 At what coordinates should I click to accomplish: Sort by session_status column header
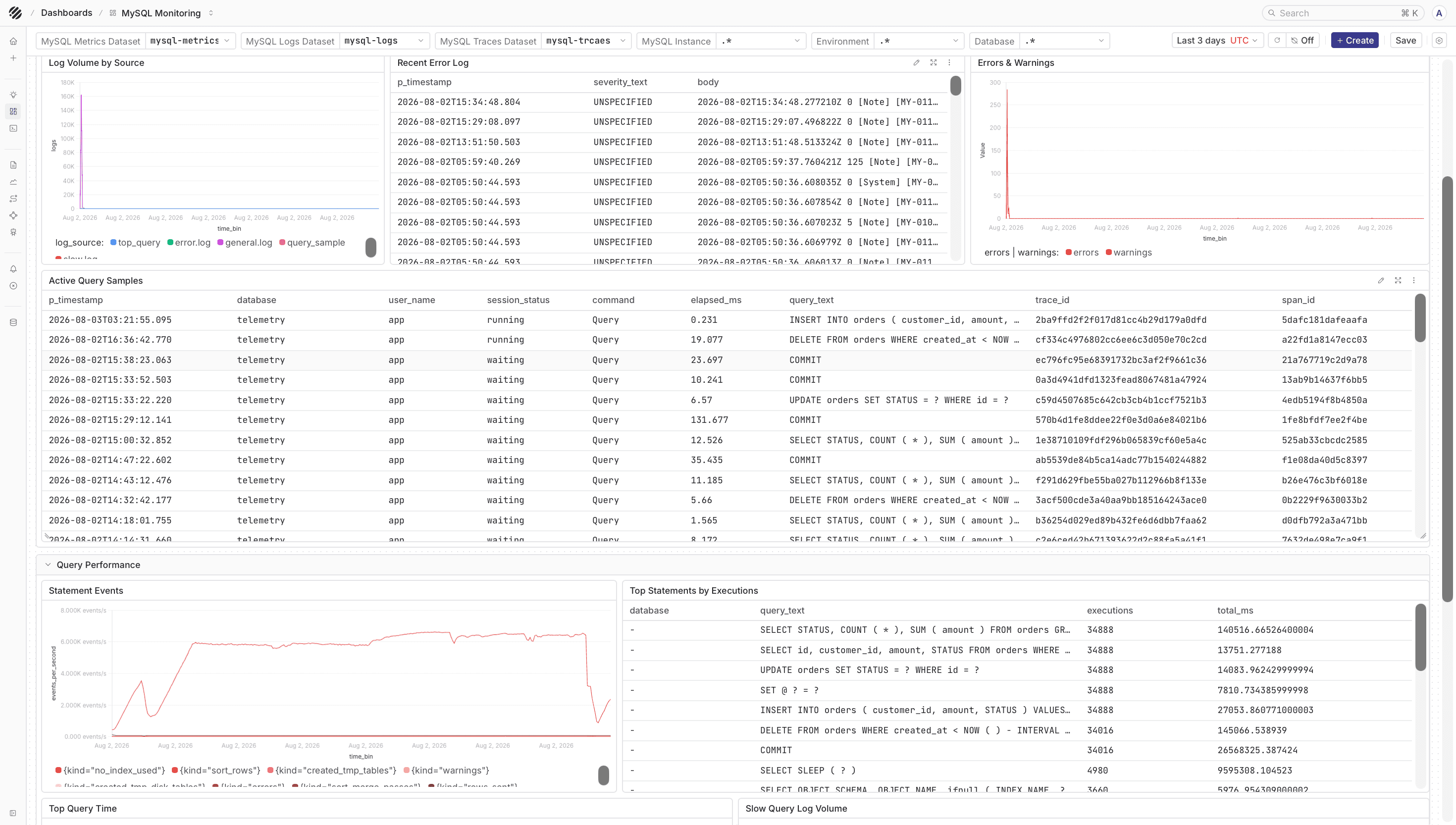click(x=518, y=300)
